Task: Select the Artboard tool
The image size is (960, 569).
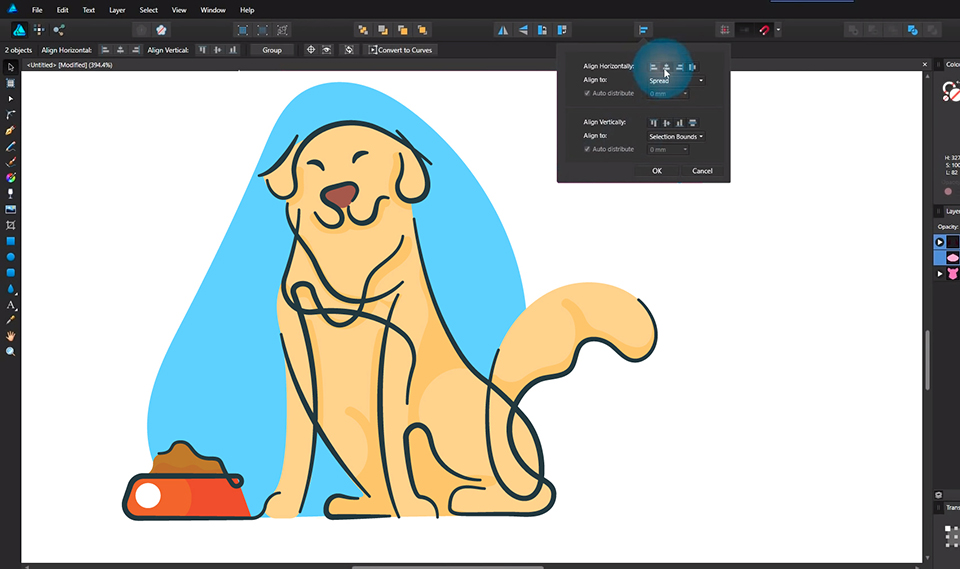Action: 10,83
